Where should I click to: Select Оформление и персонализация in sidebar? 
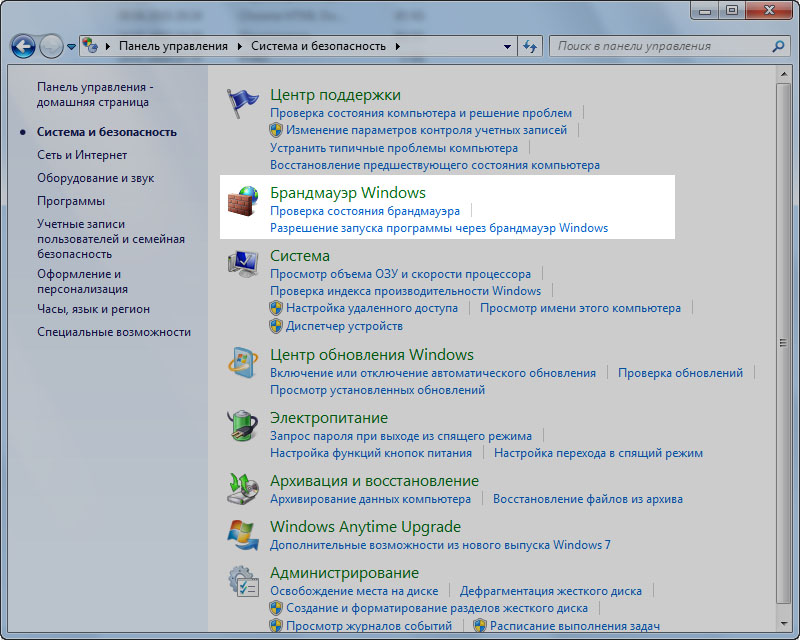82,281
